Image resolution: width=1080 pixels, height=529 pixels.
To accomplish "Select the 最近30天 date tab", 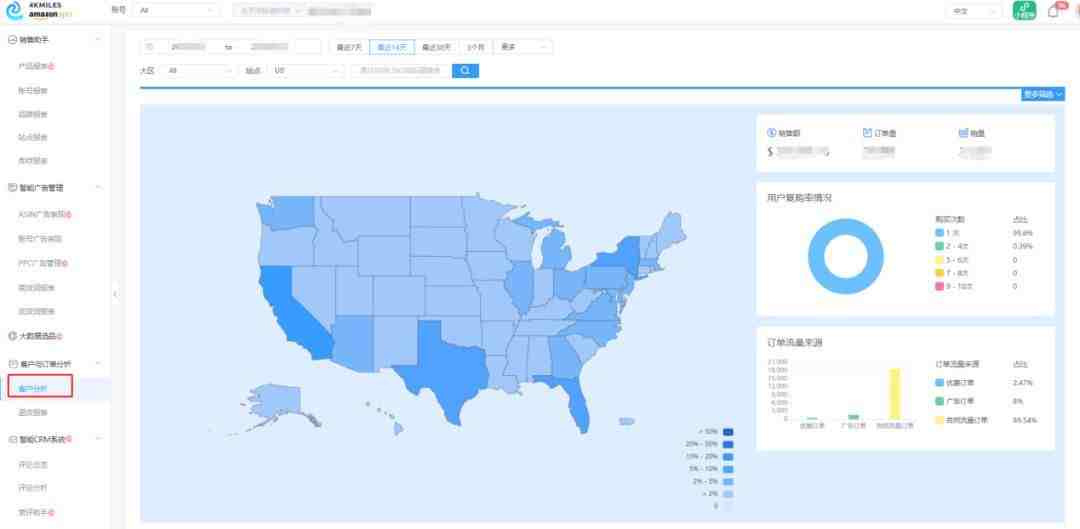I will click(436, 47).
